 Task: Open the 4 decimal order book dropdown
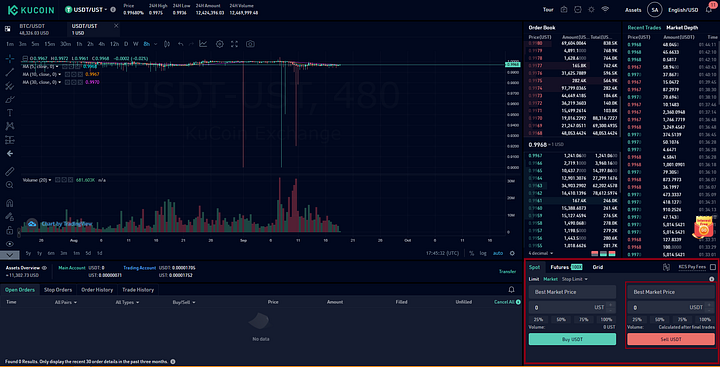[541, 253]
